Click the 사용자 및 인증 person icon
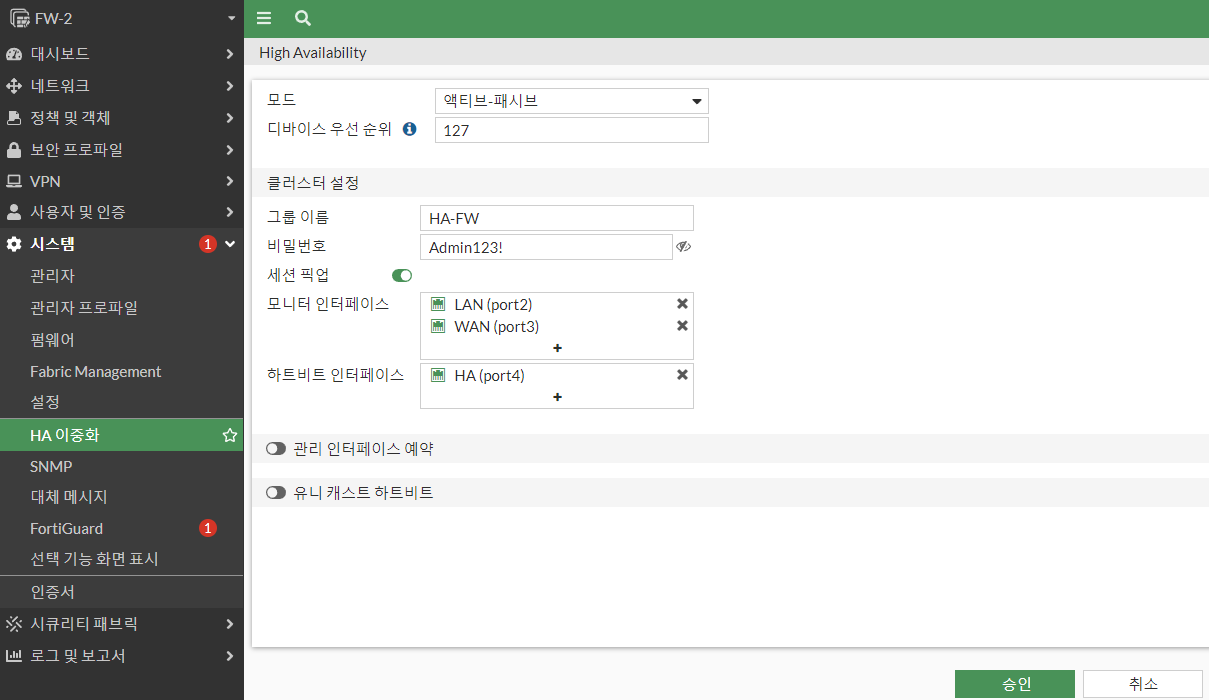Viewport: 1209px width, 700px height. click(x=14, y=212)
